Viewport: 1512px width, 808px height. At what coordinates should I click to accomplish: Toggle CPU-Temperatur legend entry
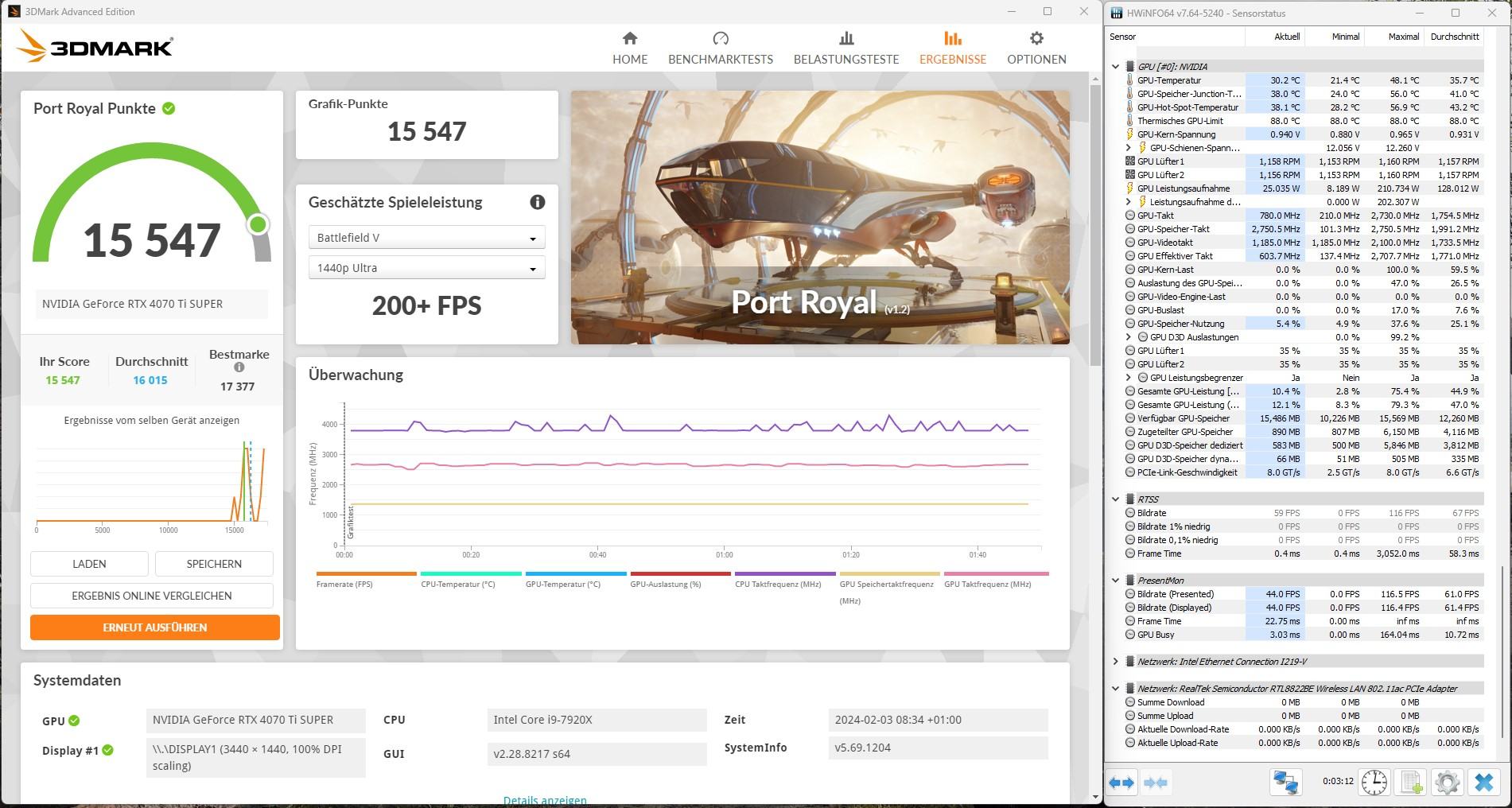tap(471, 581)
